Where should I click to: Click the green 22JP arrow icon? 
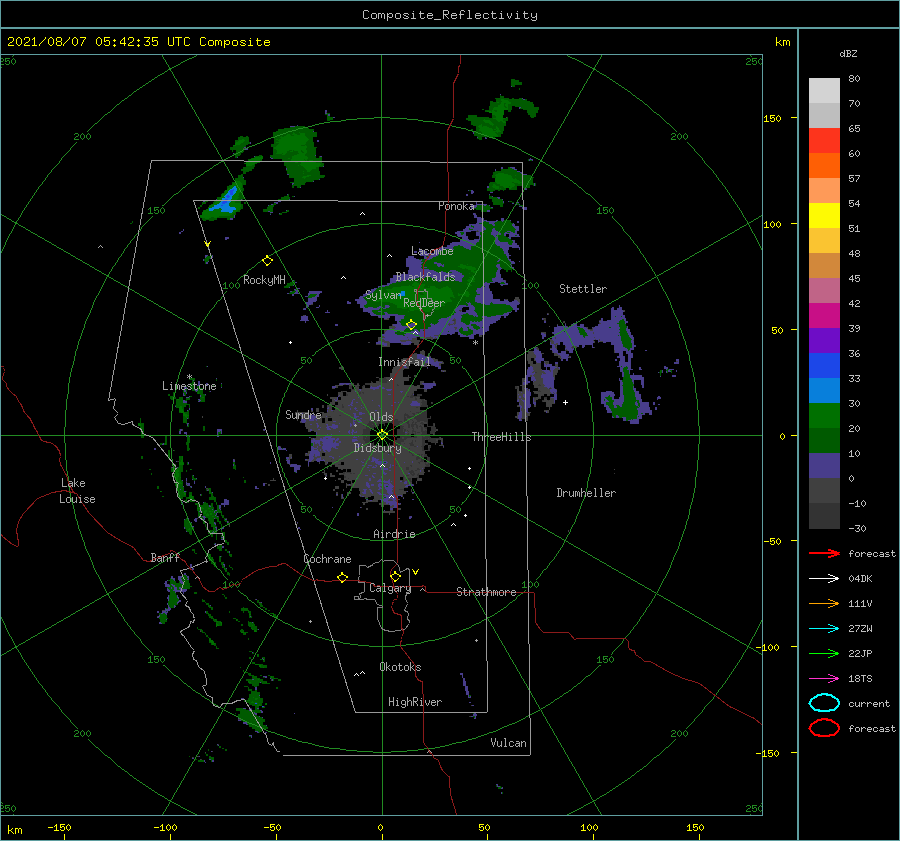pyautogui.click(x=824, y=653)
